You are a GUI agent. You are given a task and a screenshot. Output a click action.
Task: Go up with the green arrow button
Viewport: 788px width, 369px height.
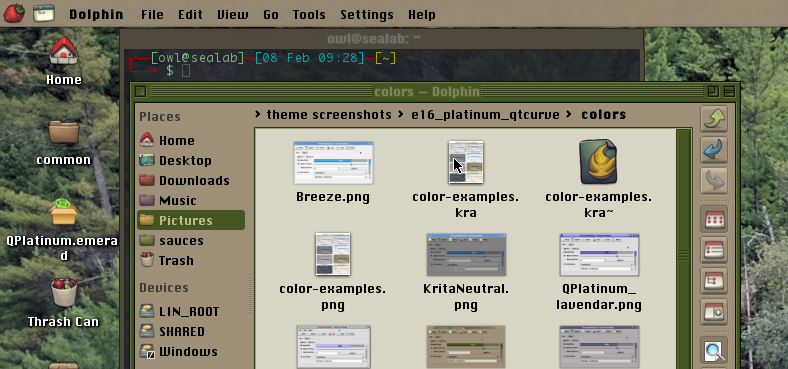tap(714, 120)
